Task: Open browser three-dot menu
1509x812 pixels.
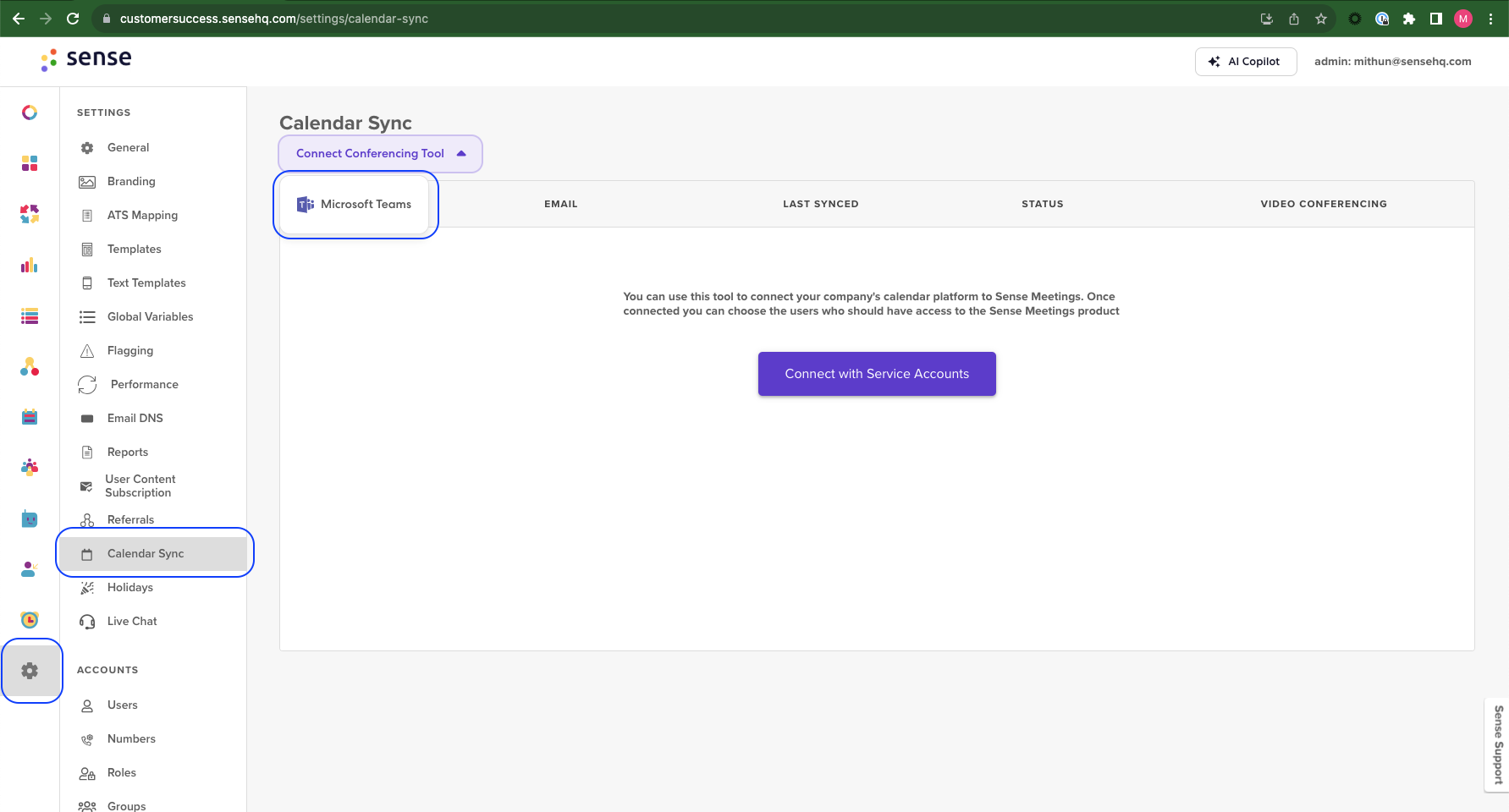Action: pos(1490,19)
